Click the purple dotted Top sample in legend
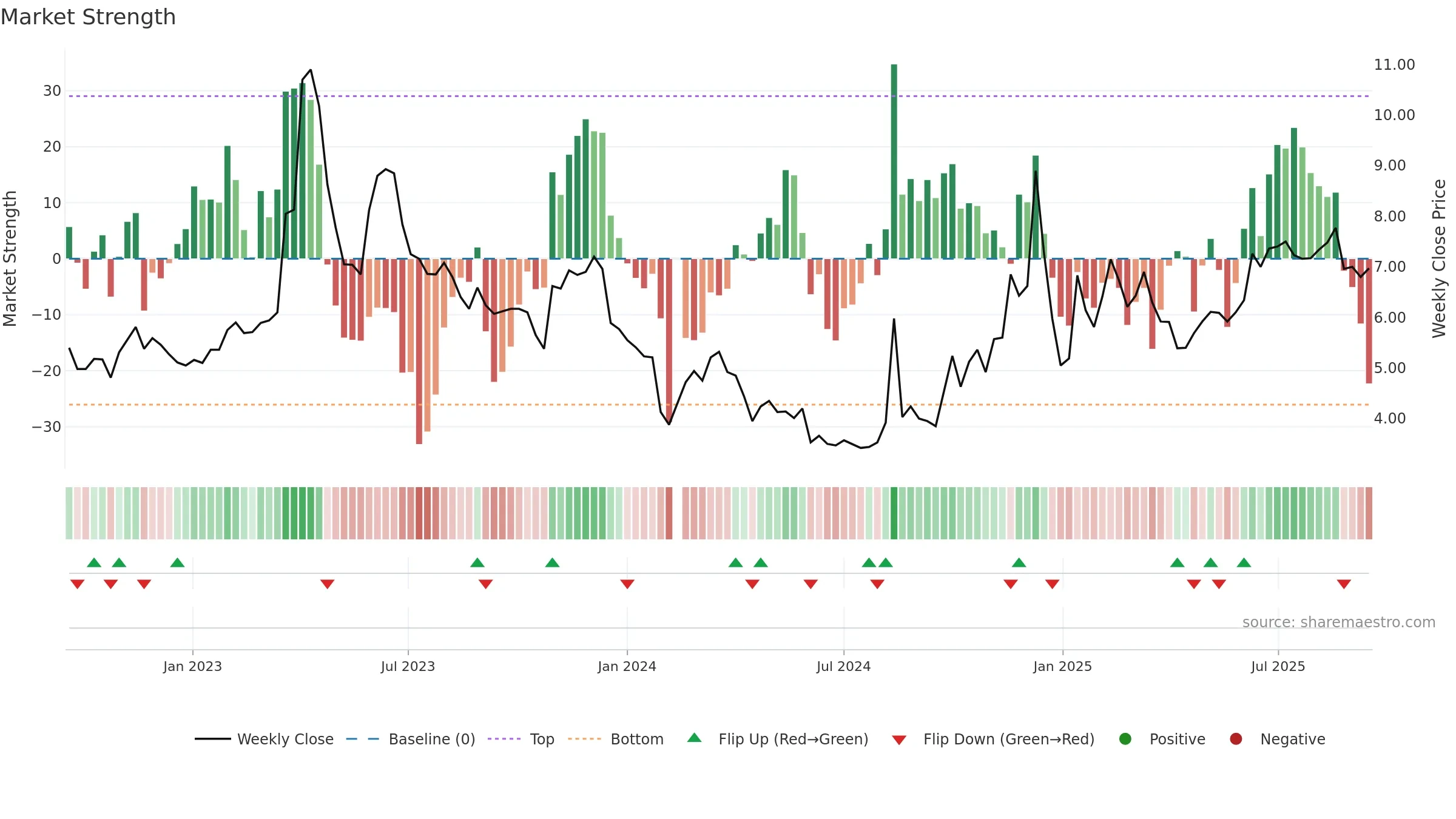The image size is (1456, 819). tap(504, 739)
